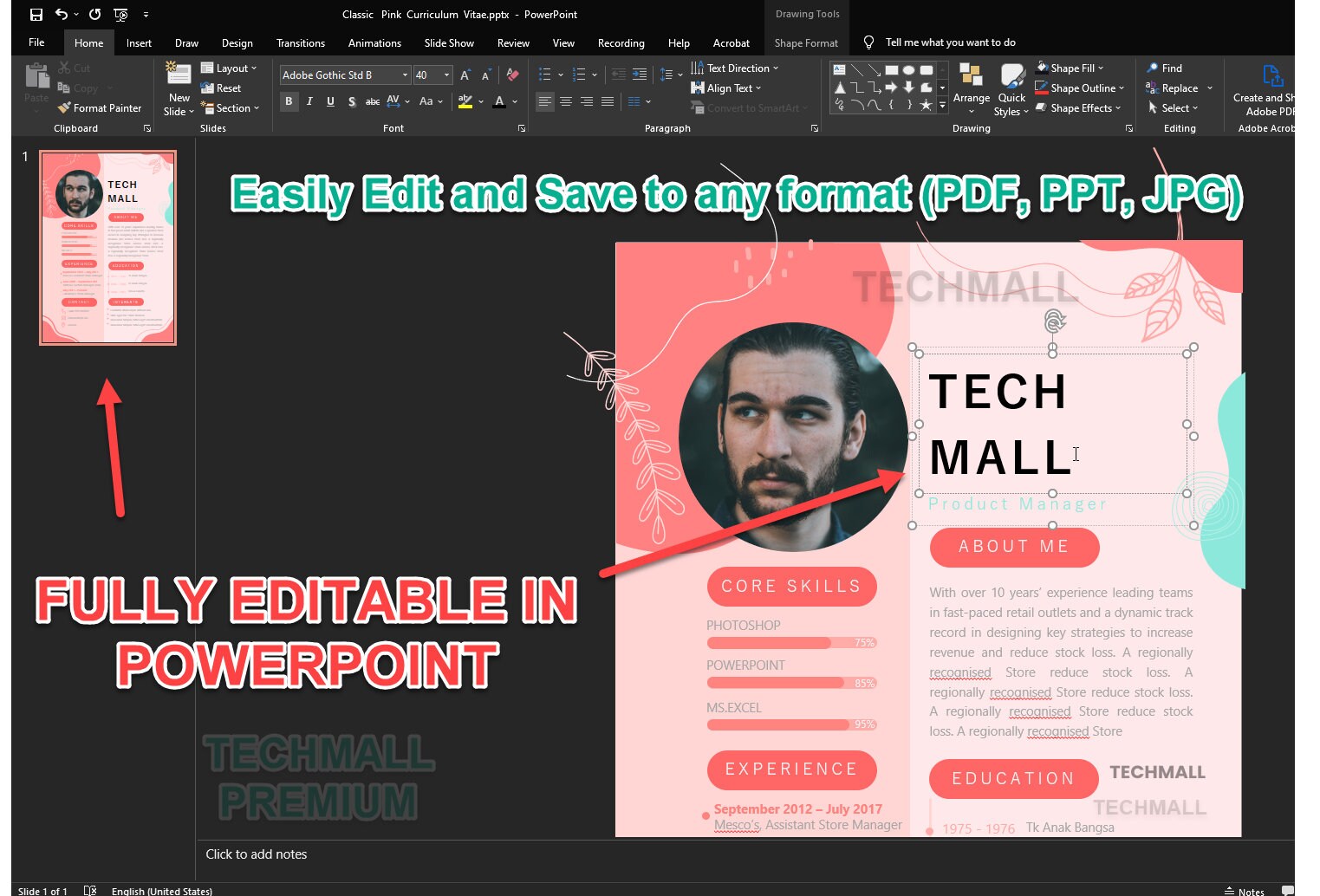Viewport: 1320px width, 896px height.
Task: Switch to the Animations ribbon tab
Action: tap(374, 42)
